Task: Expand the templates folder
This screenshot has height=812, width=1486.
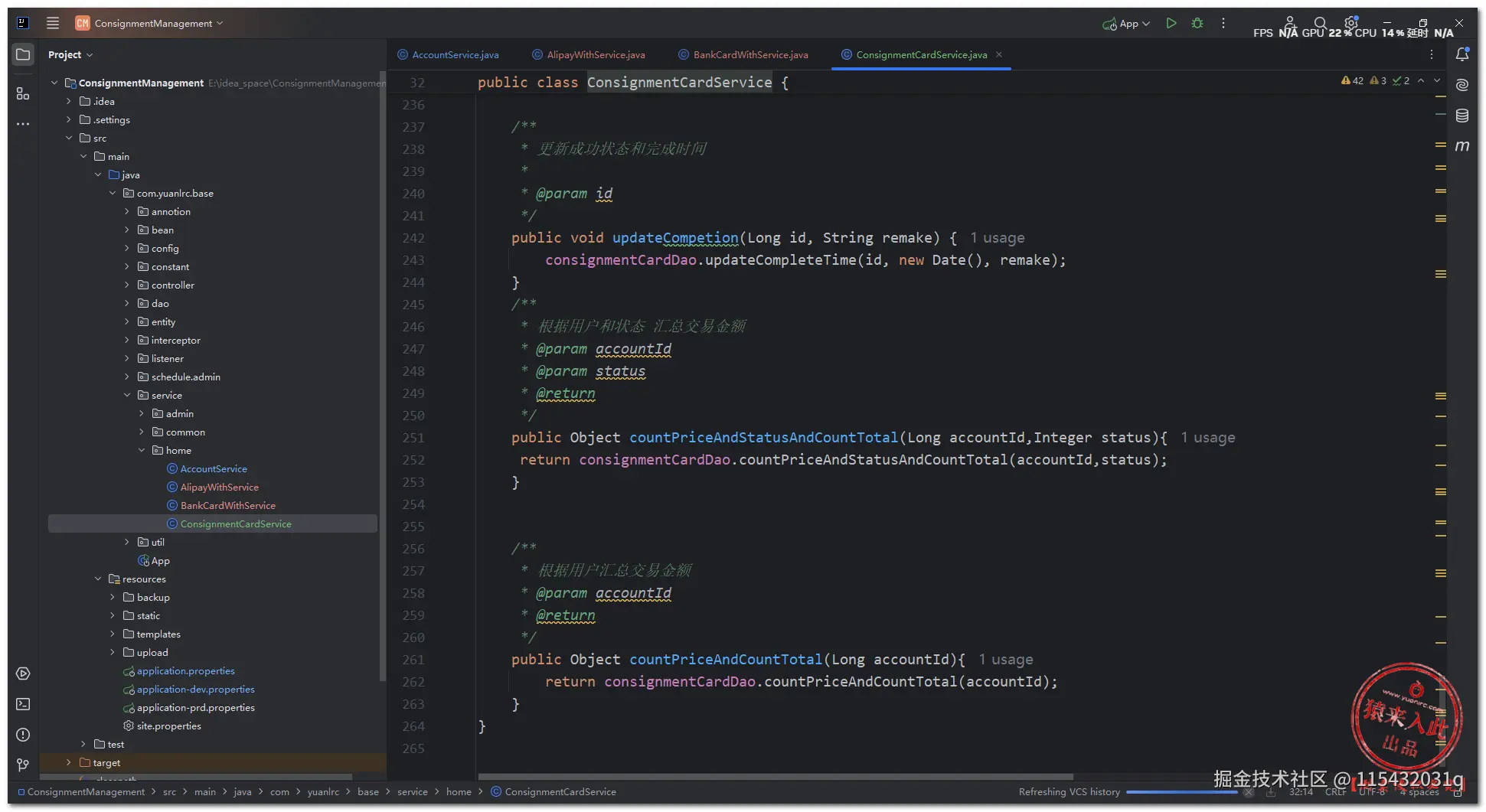Action: [113, 634]
